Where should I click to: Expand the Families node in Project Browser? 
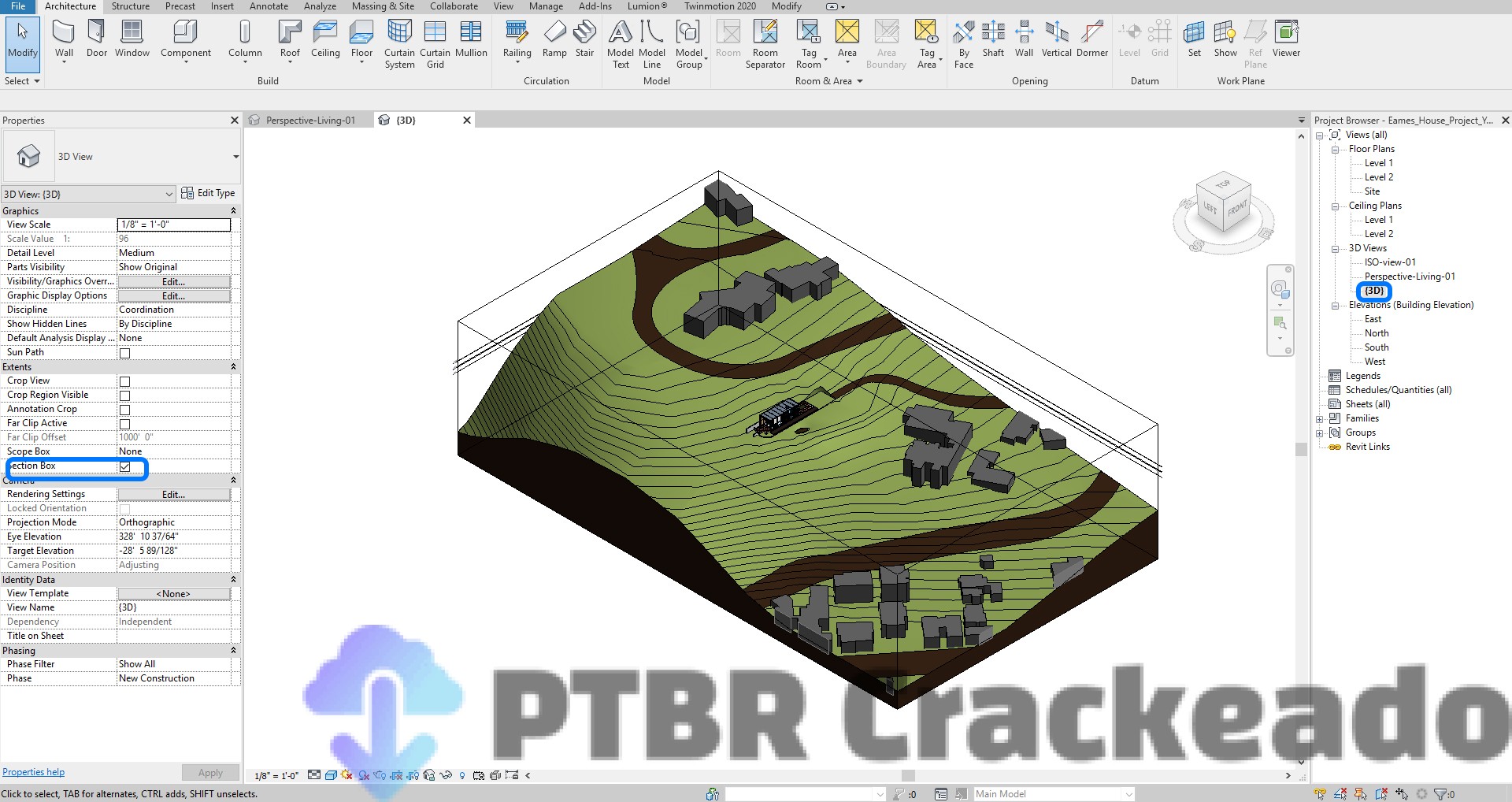tap(1319, 419)
